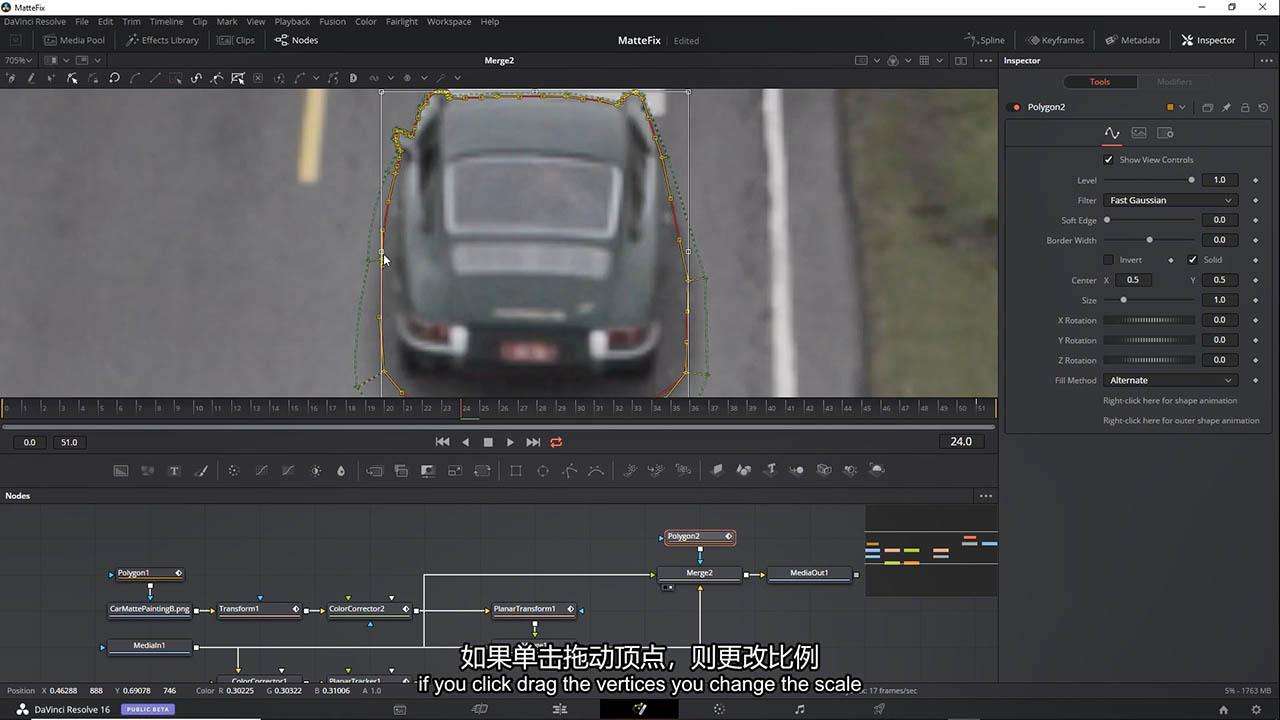Adjust the Size slider
Screen dimensions: 1280x720
1149,300
